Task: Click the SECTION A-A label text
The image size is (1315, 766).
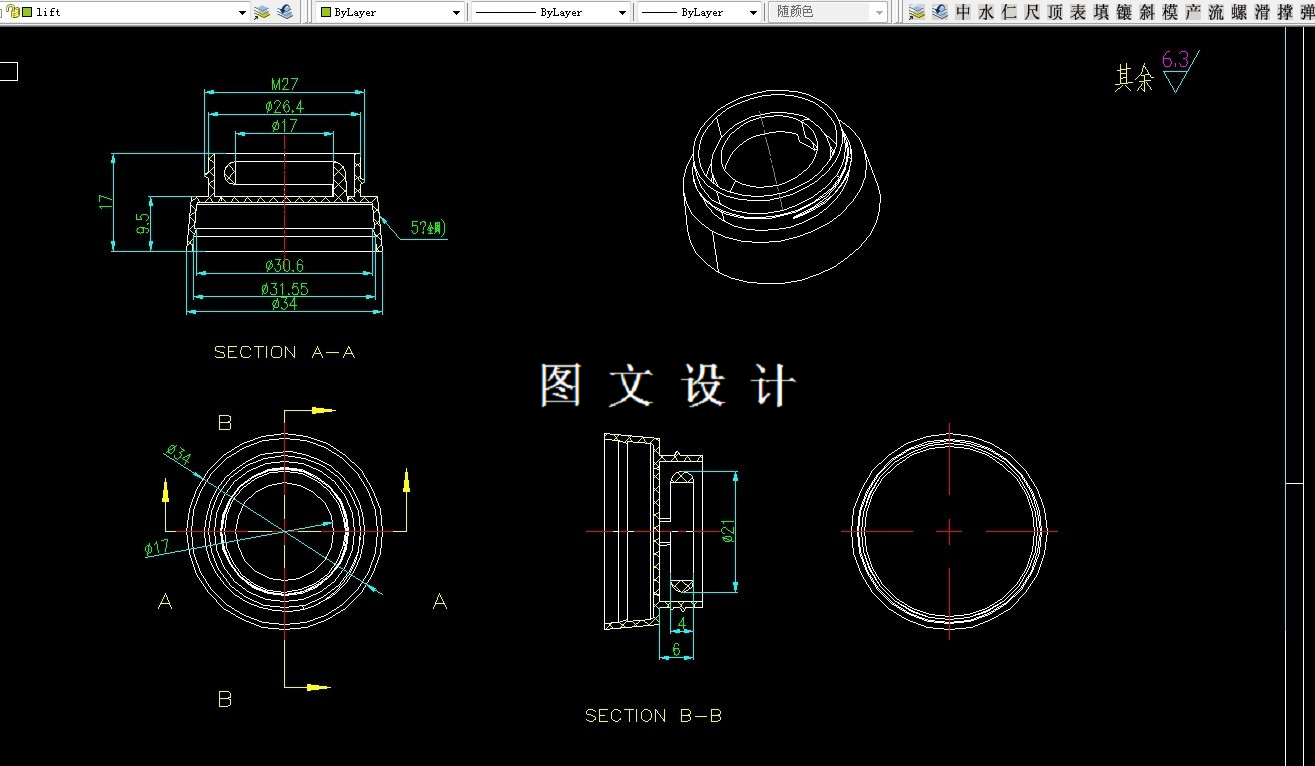Action: coord(284,352)
